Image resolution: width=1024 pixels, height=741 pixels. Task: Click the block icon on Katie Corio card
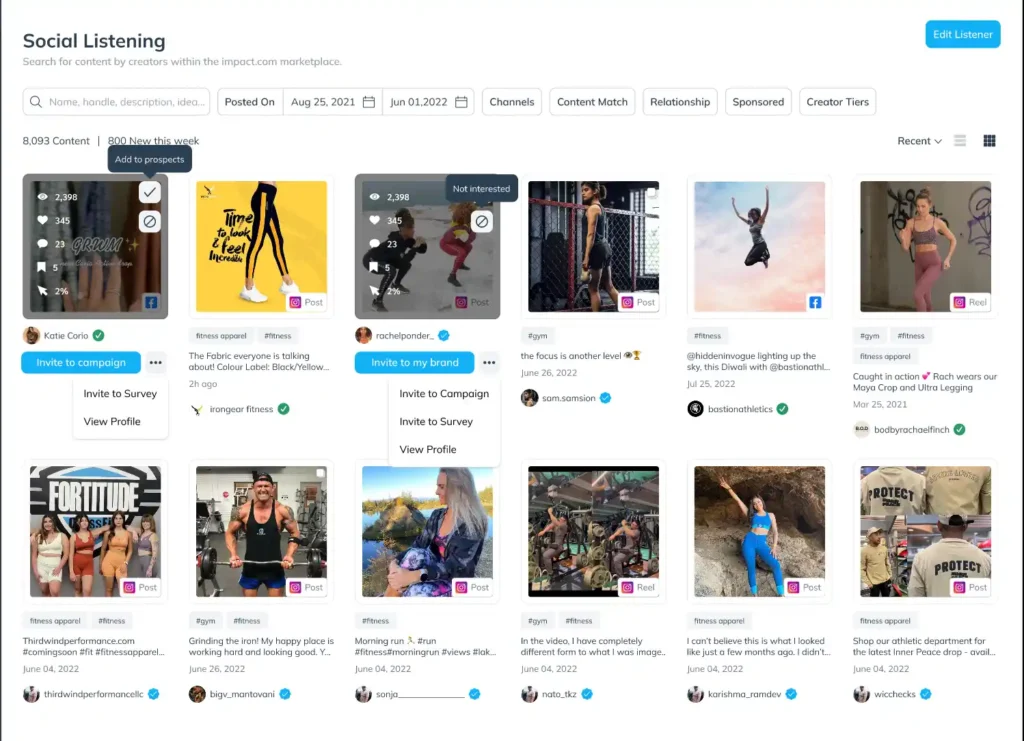click(149, 221)
